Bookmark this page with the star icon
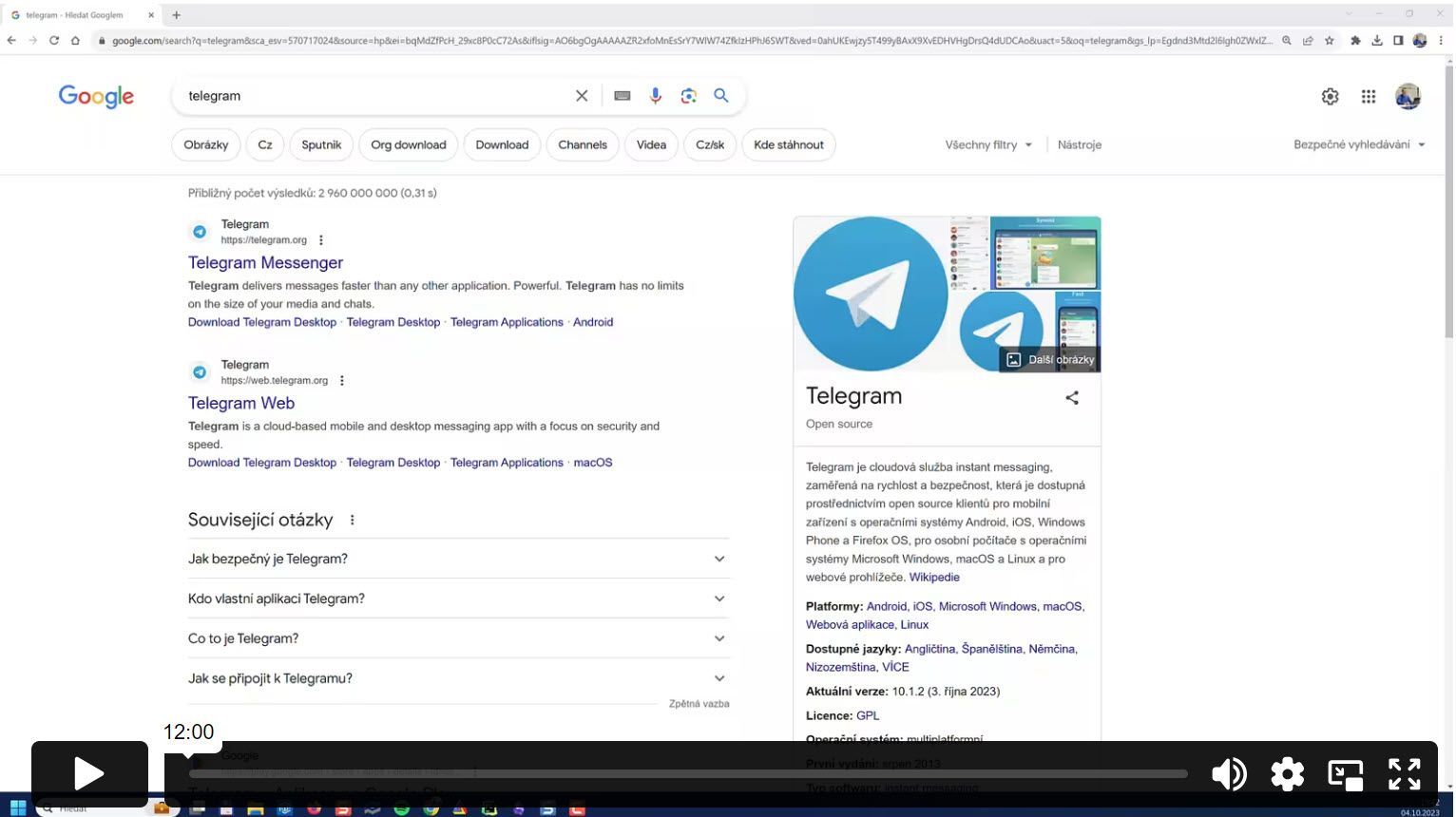The width and height of the screenshot is (1456, 817). tap(1330, 41)
